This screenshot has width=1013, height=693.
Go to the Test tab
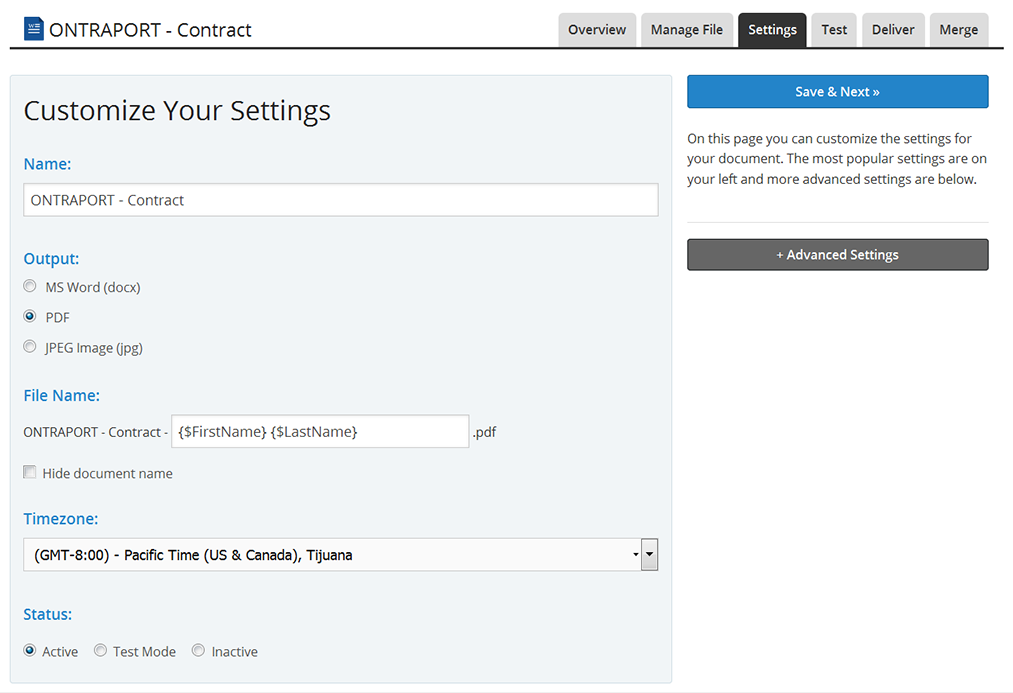(x=834, y=30)
